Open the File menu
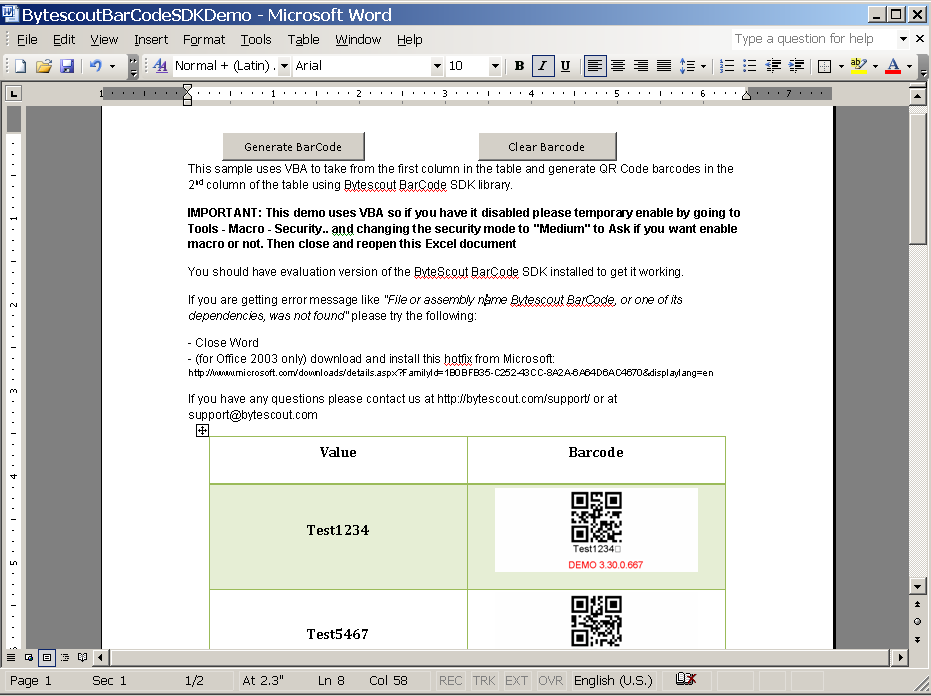The height and width of the screenshot is (696, 931). [x=27, y=40]
